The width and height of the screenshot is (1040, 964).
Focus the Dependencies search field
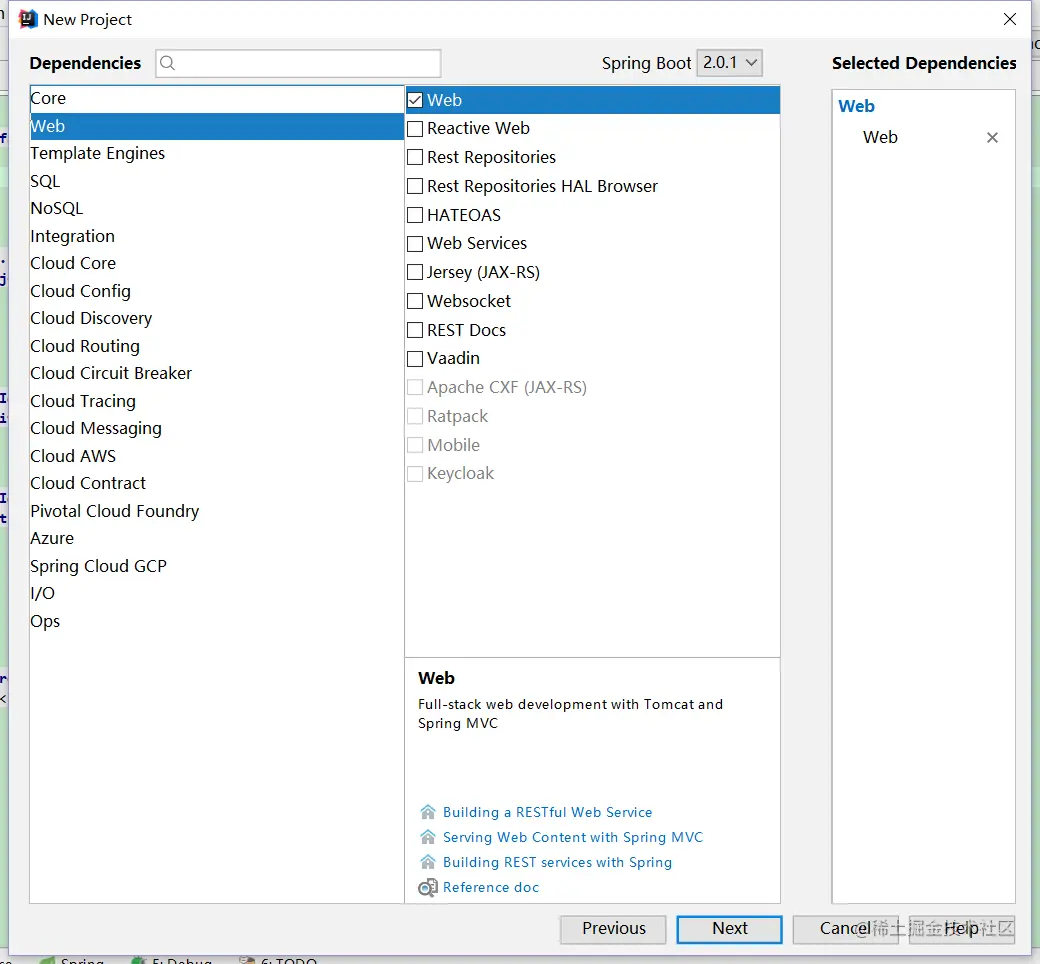298,63
